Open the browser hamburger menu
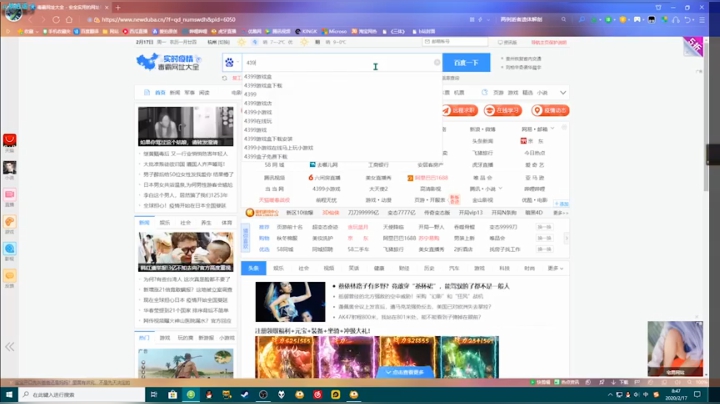The image size is (720, 404). [x=702, y=20]
